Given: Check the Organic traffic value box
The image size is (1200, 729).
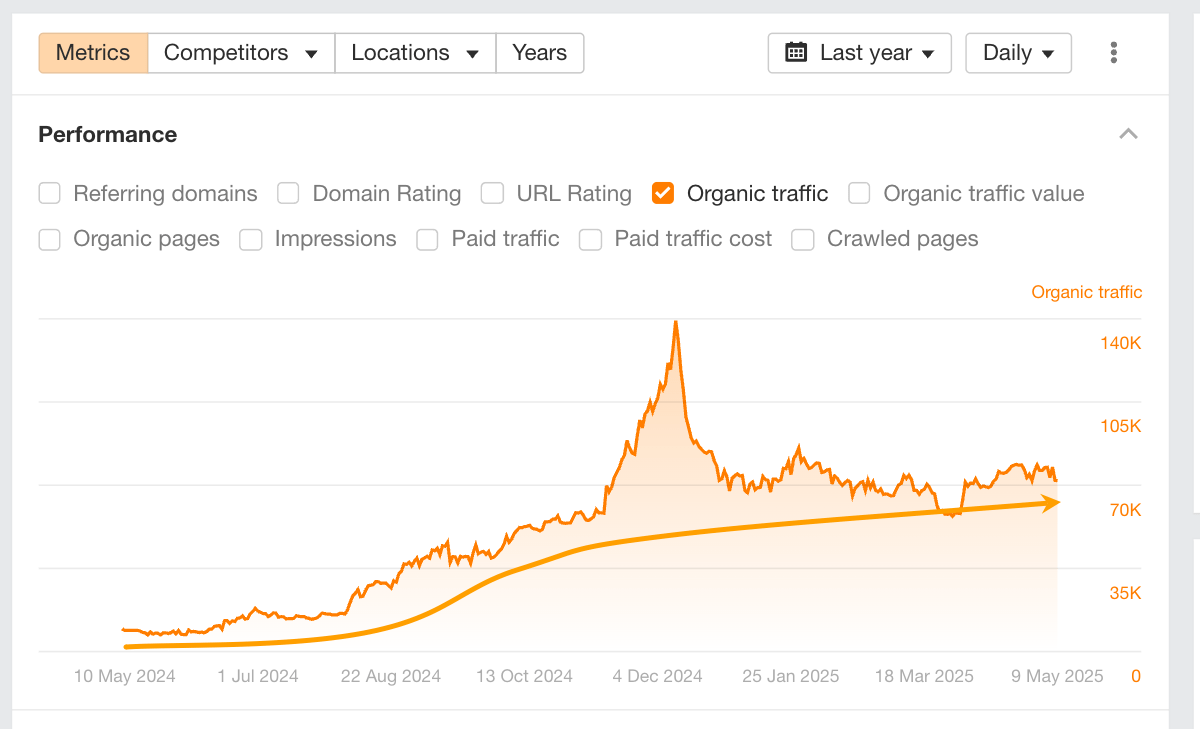Looking at the screenshot, I should (x=859, y=193).
